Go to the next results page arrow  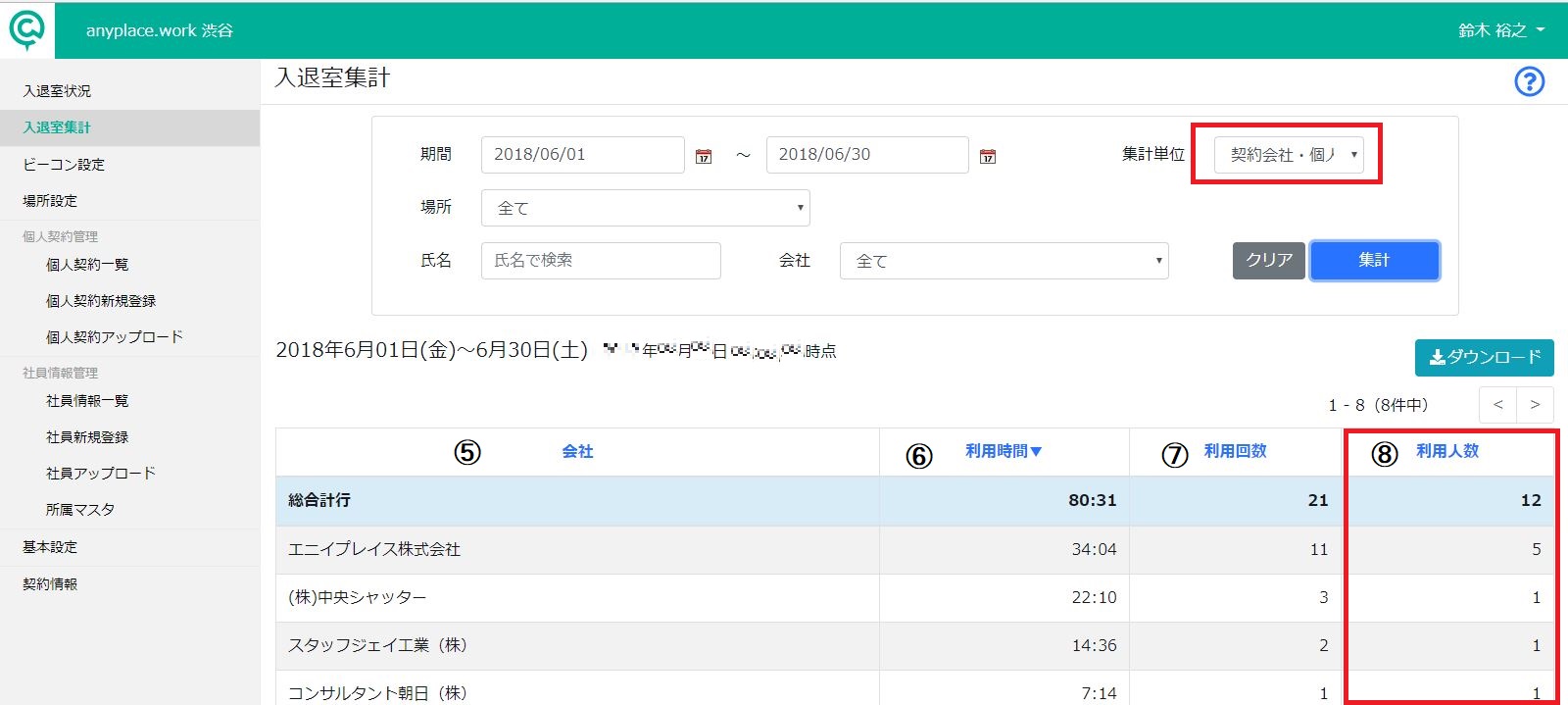(x=1535, y=405)
